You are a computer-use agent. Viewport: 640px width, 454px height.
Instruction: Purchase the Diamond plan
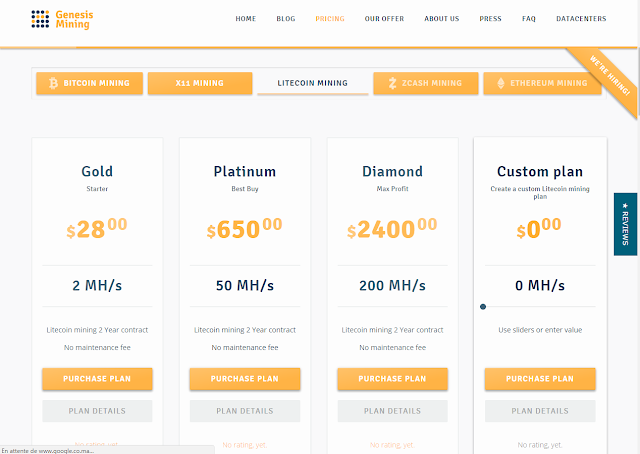(x=392, y=379)
